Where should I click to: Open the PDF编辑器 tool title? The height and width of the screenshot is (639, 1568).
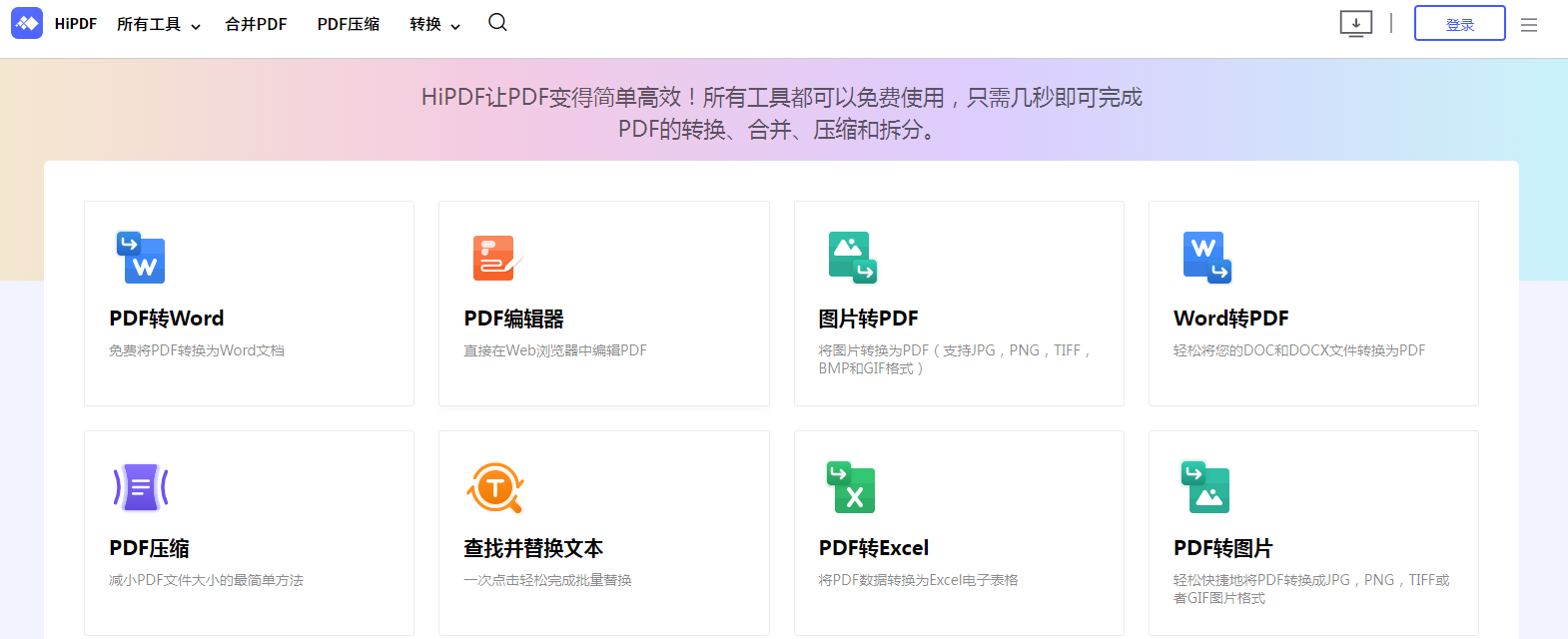click(513, 319)
